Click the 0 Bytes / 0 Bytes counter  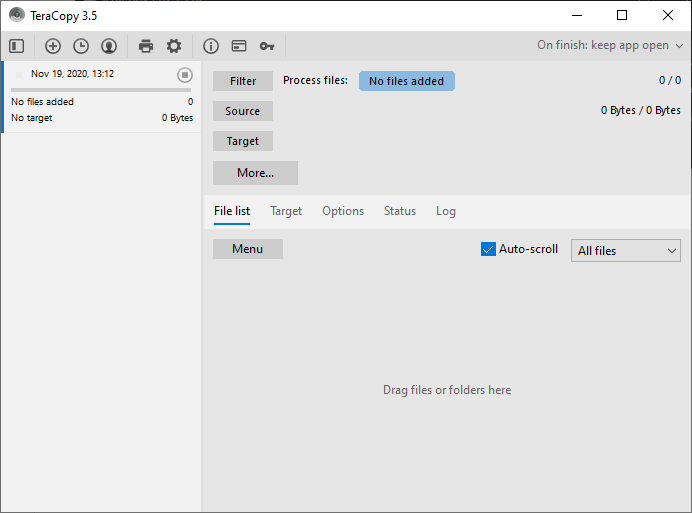click(640, 110)
